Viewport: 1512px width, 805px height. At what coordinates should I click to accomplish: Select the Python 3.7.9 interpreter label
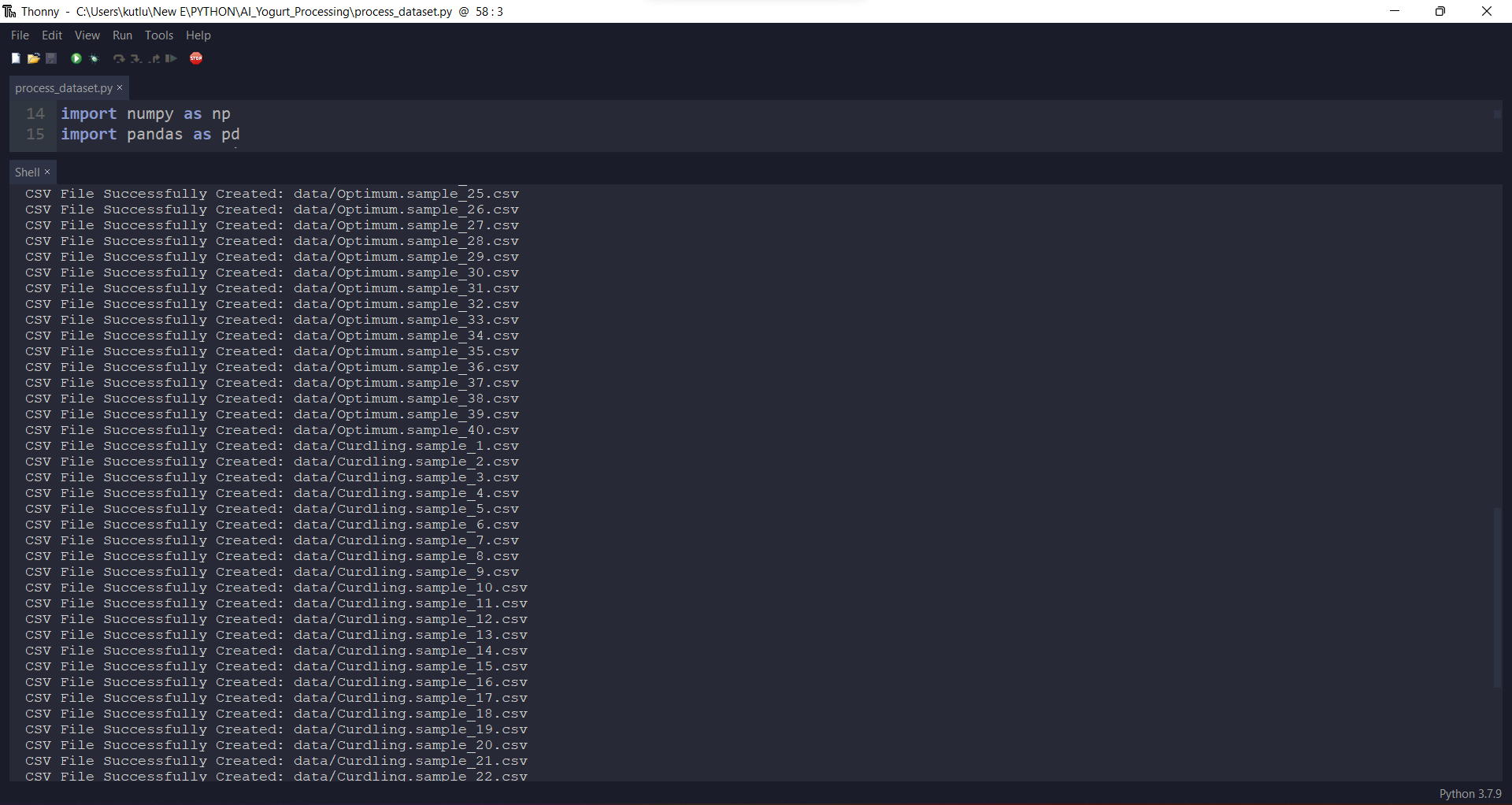click(1471, 794)
